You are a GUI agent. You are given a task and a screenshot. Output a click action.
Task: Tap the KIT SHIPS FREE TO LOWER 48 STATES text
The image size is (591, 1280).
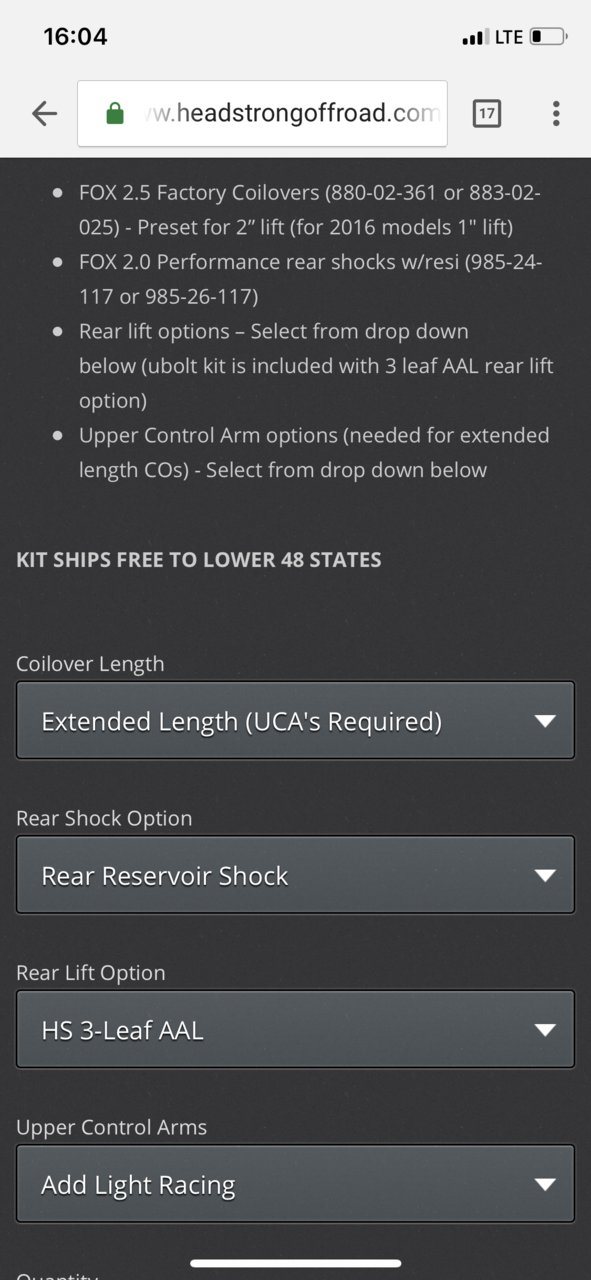click(x=198, y=560)
